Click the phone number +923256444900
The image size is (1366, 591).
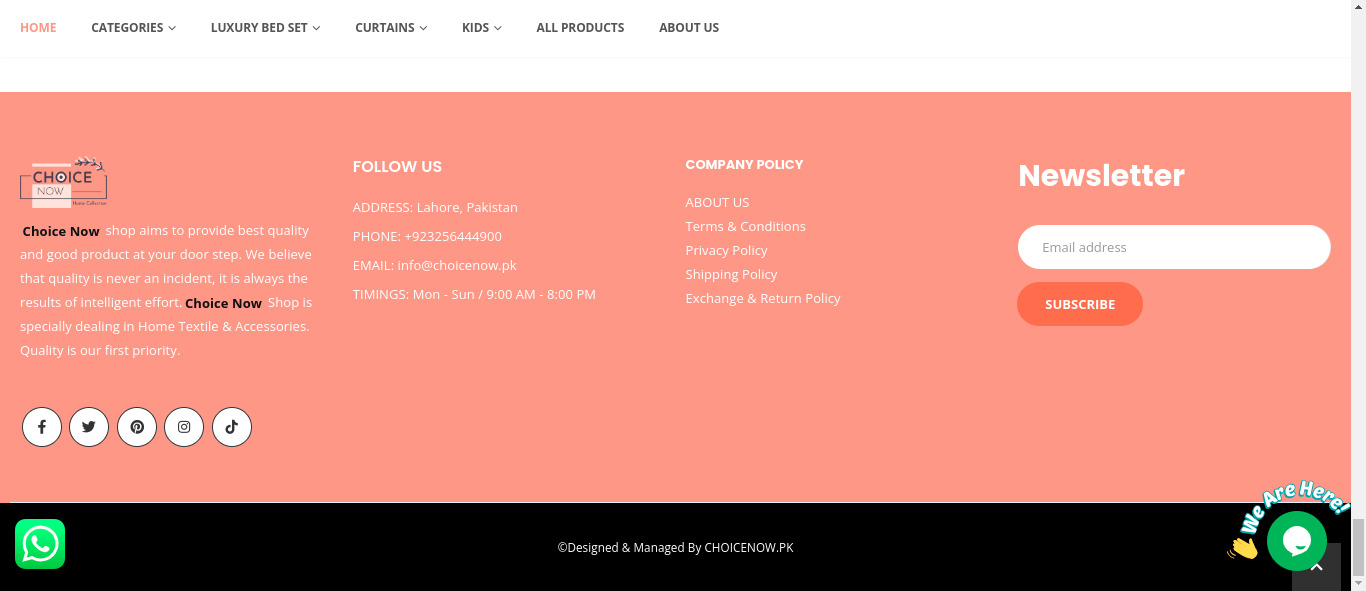[x=453, y=236]
